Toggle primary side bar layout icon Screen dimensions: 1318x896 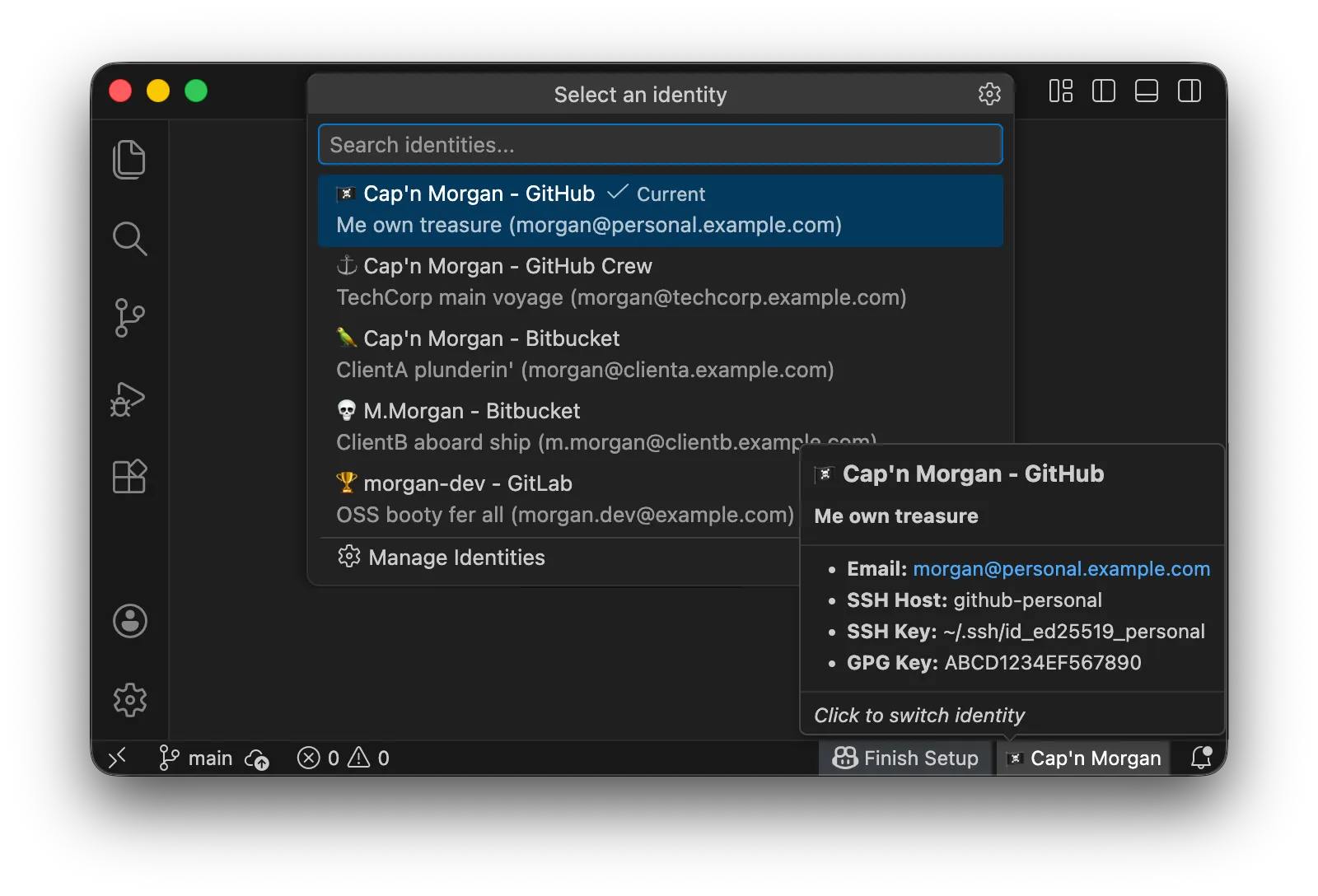[1104, 91]
